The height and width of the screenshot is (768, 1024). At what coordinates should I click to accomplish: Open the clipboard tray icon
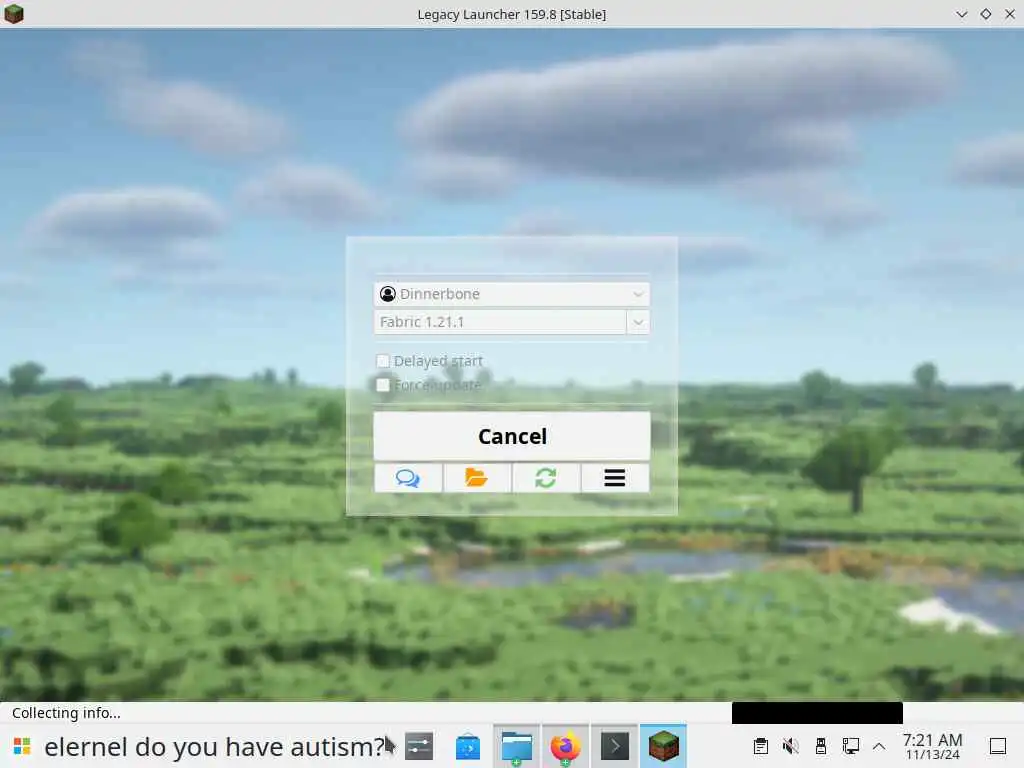point(761,746)
